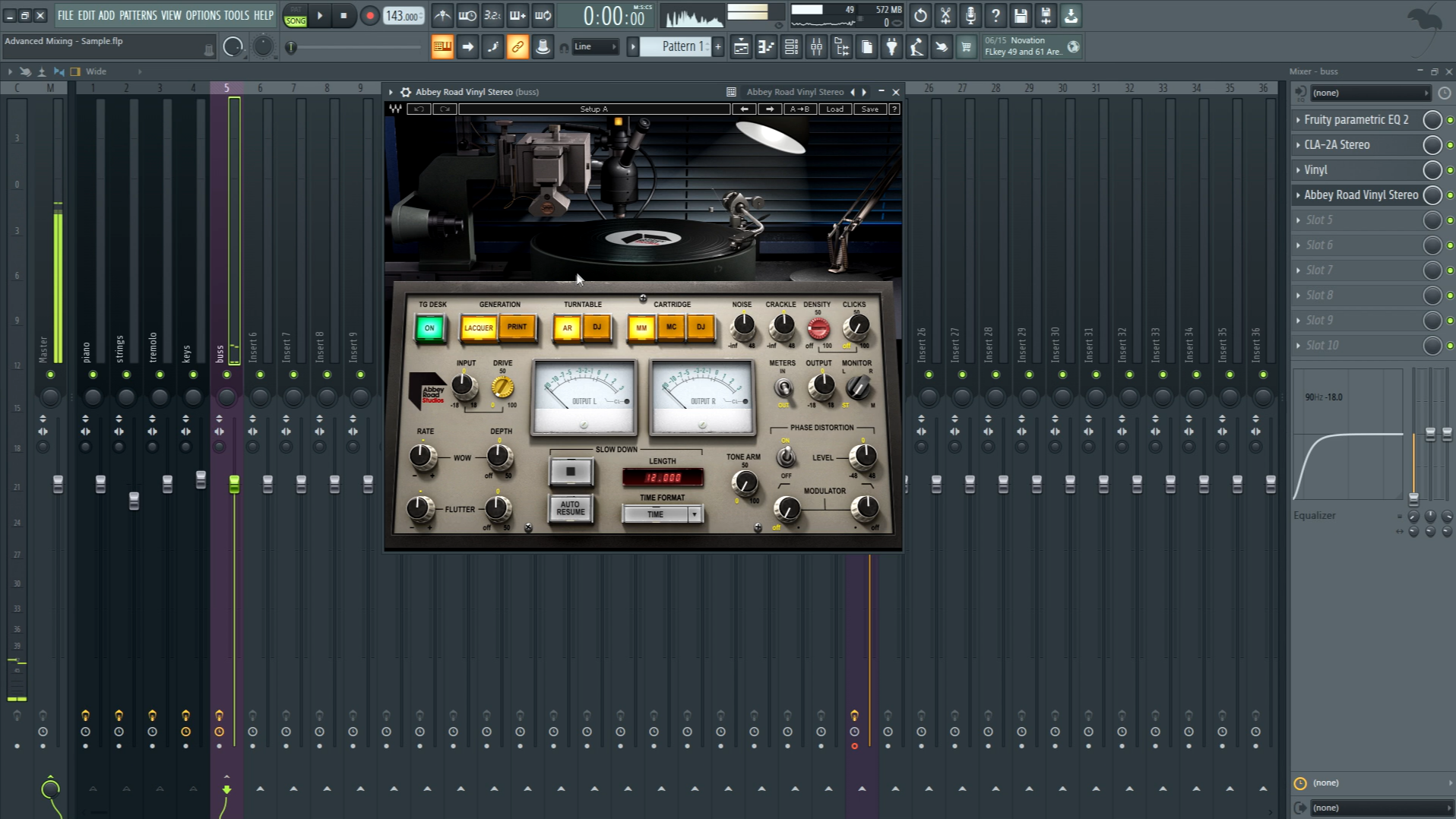This screenshot has height=819, width=1456.
Task: Open the playlist view icon
Action: click(x=741, y=47)
